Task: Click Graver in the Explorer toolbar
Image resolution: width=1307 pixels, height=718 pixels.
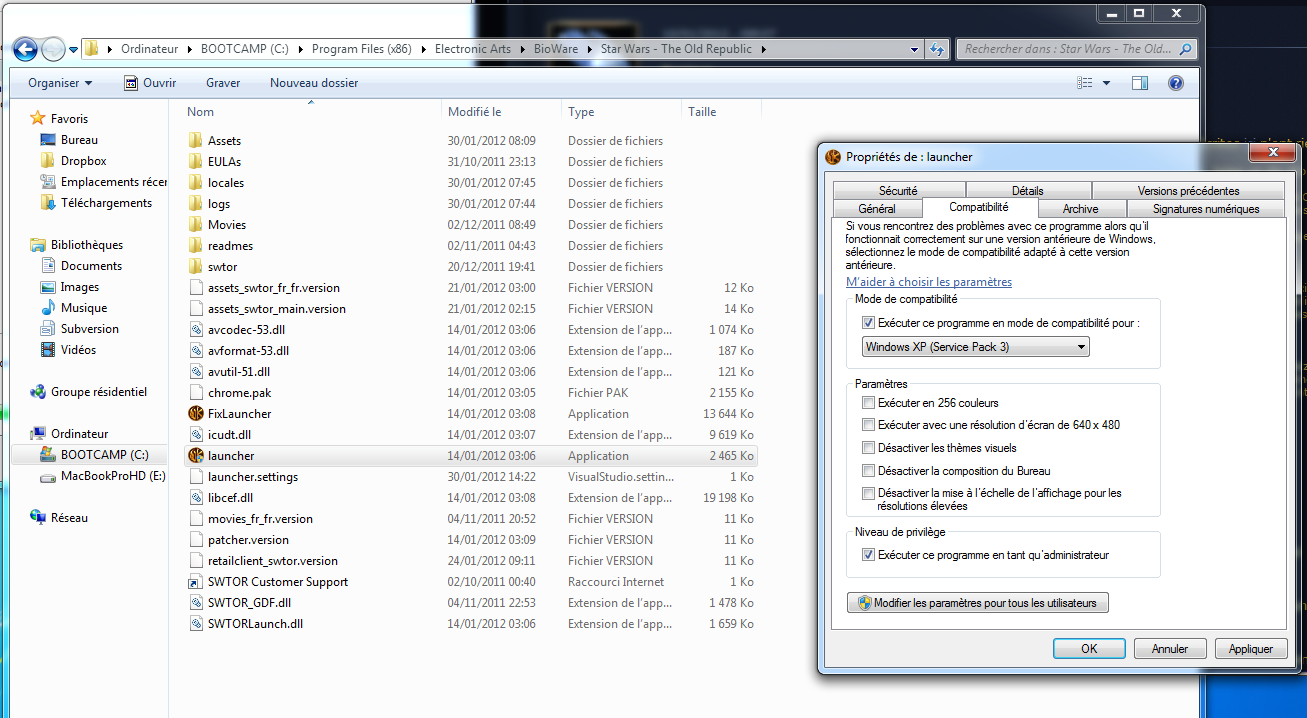Action: coord(223,83)
